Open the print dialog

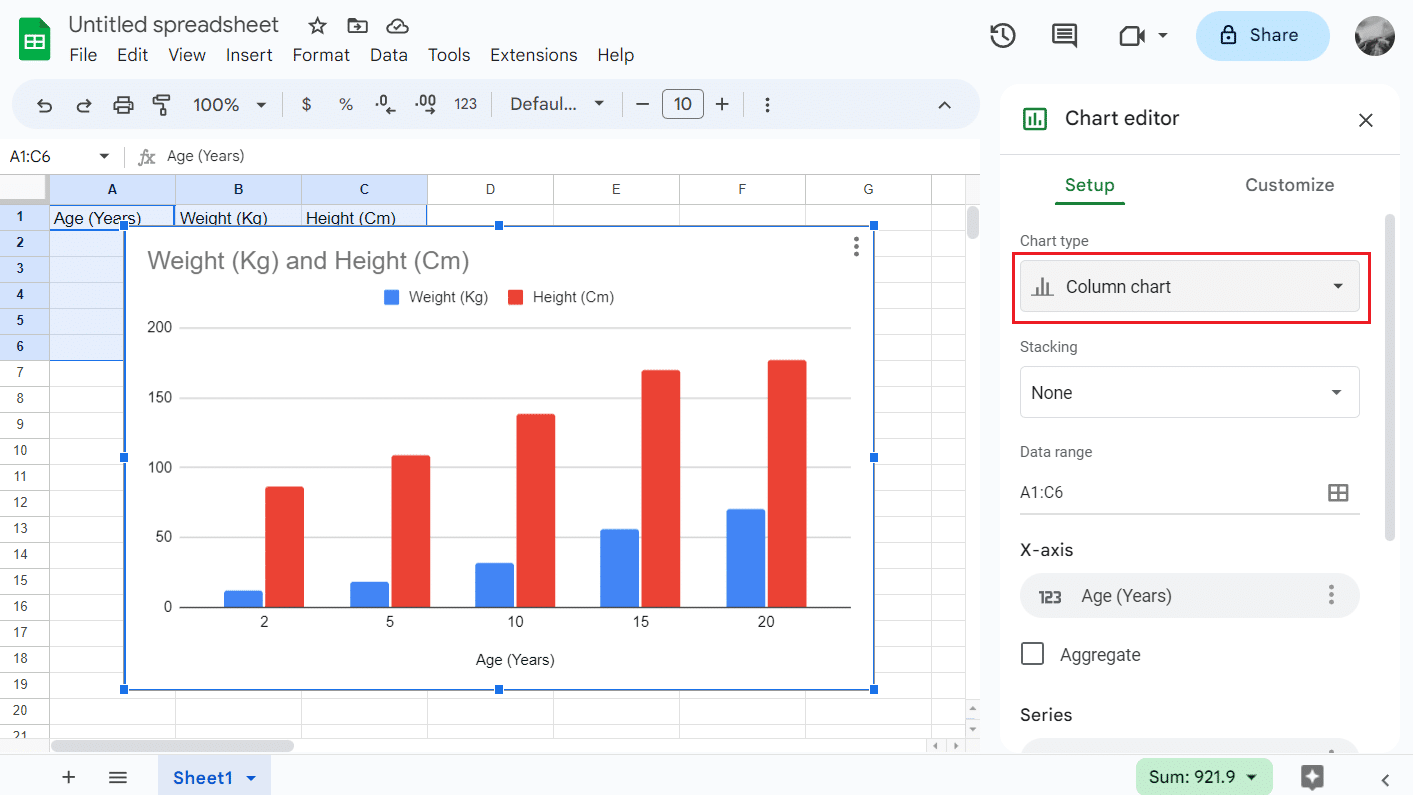coord(123,103)
